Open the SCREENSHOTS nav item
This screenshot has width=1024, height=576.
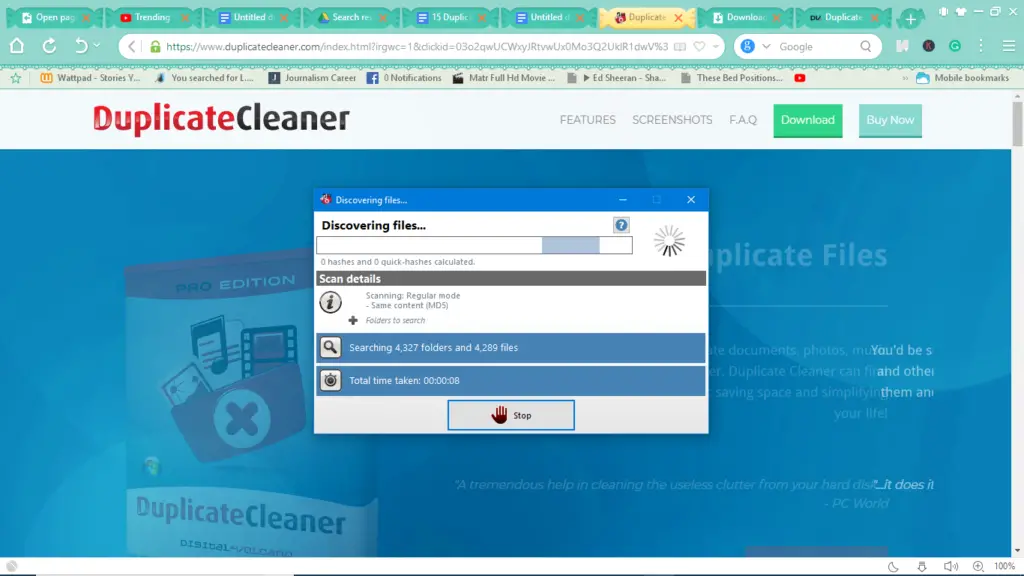[672, 120]
